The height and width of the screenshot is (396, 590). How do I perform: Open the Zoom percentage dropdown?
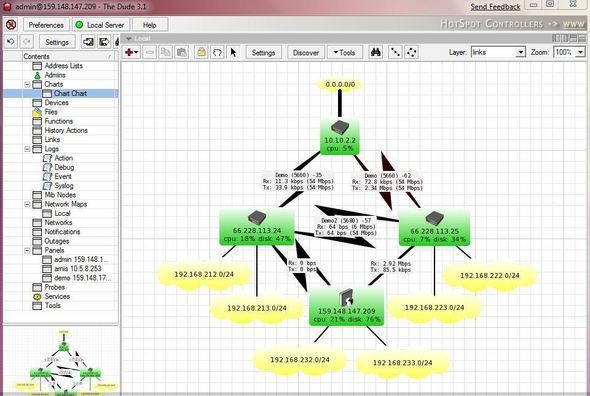569,52
